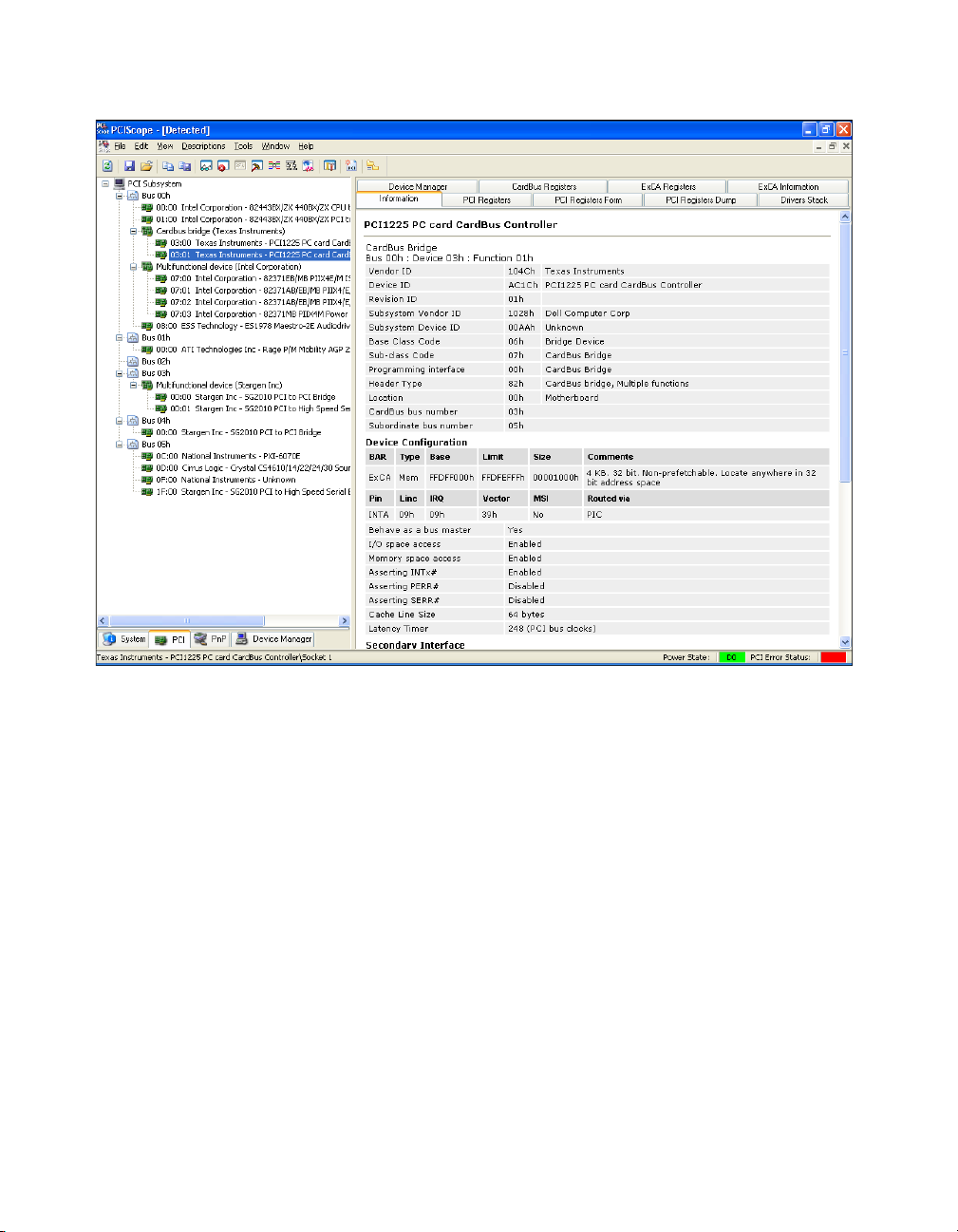958x1232 pixels.
Task: Select 0D:00 Cirrus Logic Crystal device
Action: [x=253, y=468]
